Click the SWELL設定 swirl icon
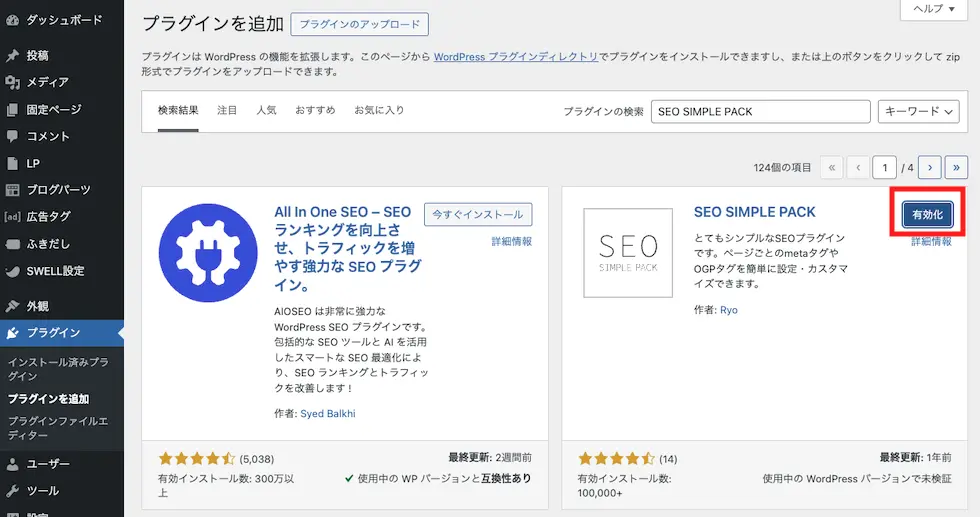This screenshot has width=980, height=517. [12, 271]
